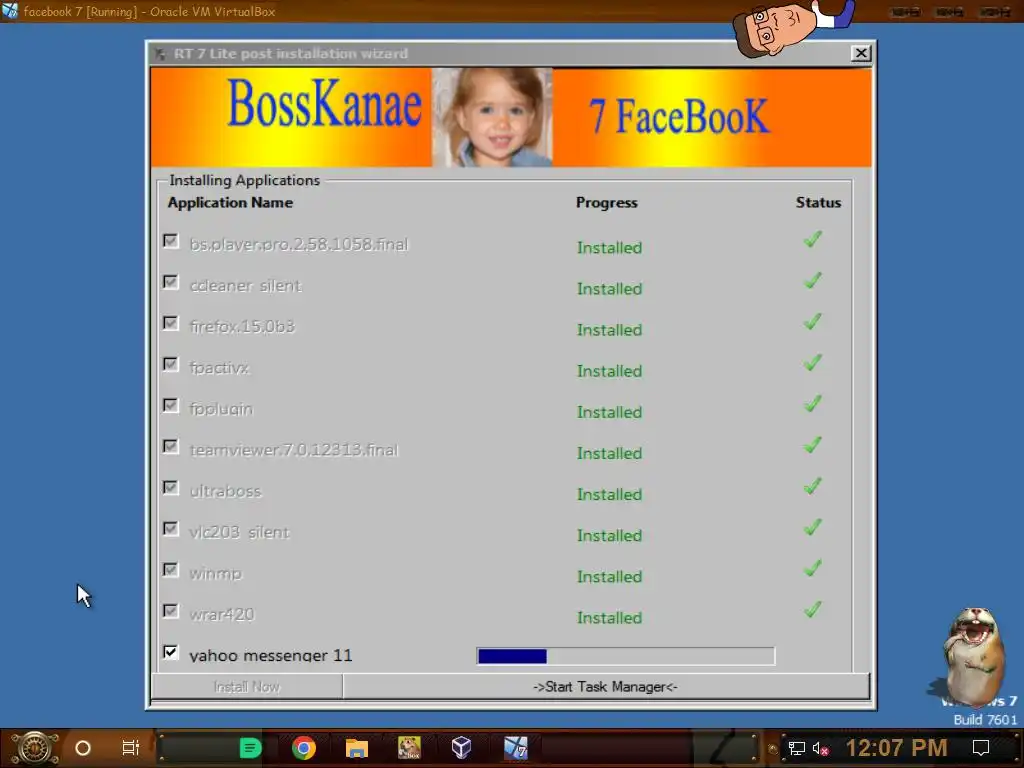Click green checkmark status for vlc203_silent
Image resolution: width=1024 pixels, height=768 pixels.
tap(812, 528)
